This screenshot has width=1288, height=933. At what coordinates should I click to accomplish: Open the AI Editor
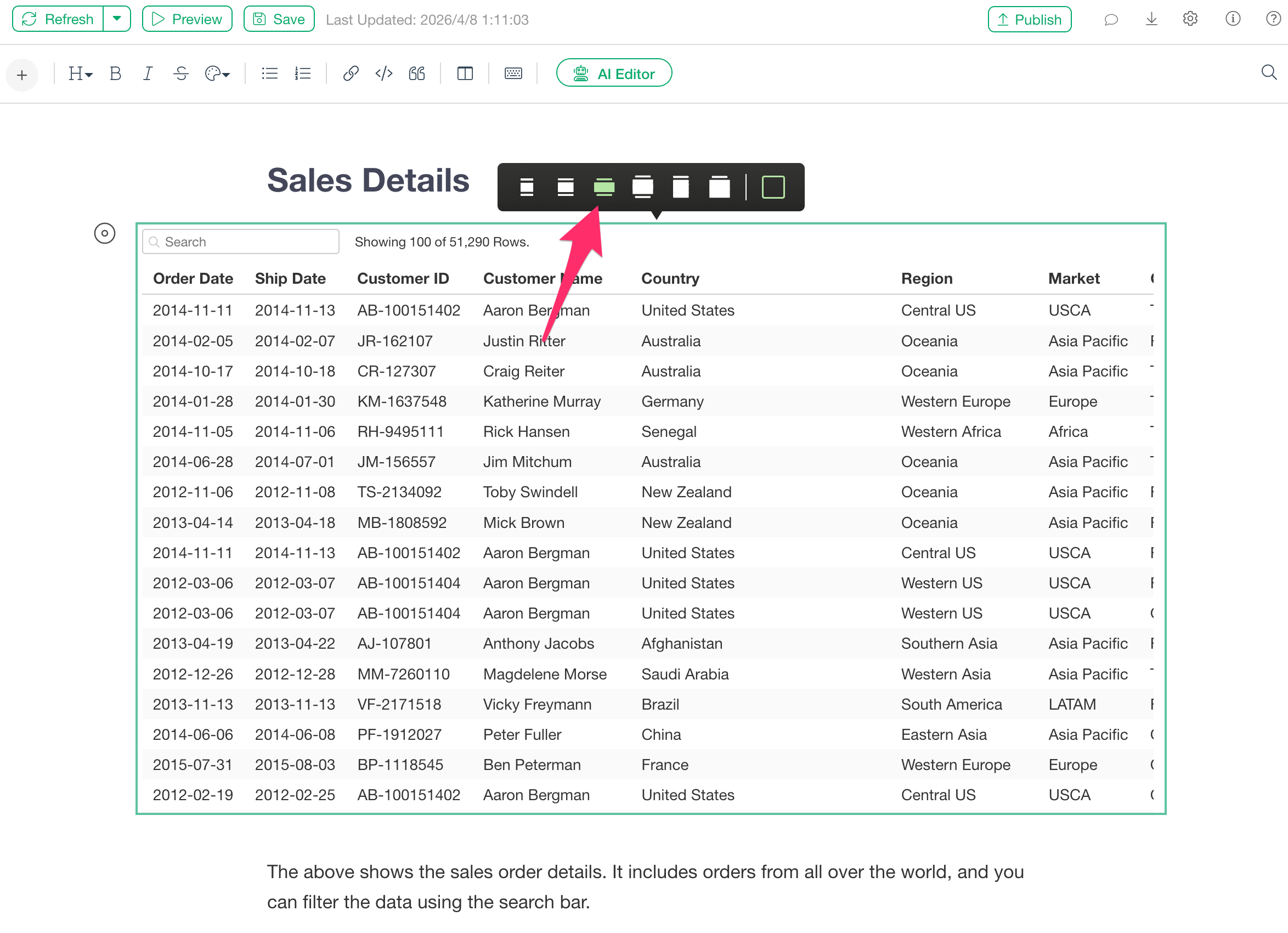coord(614,74)
